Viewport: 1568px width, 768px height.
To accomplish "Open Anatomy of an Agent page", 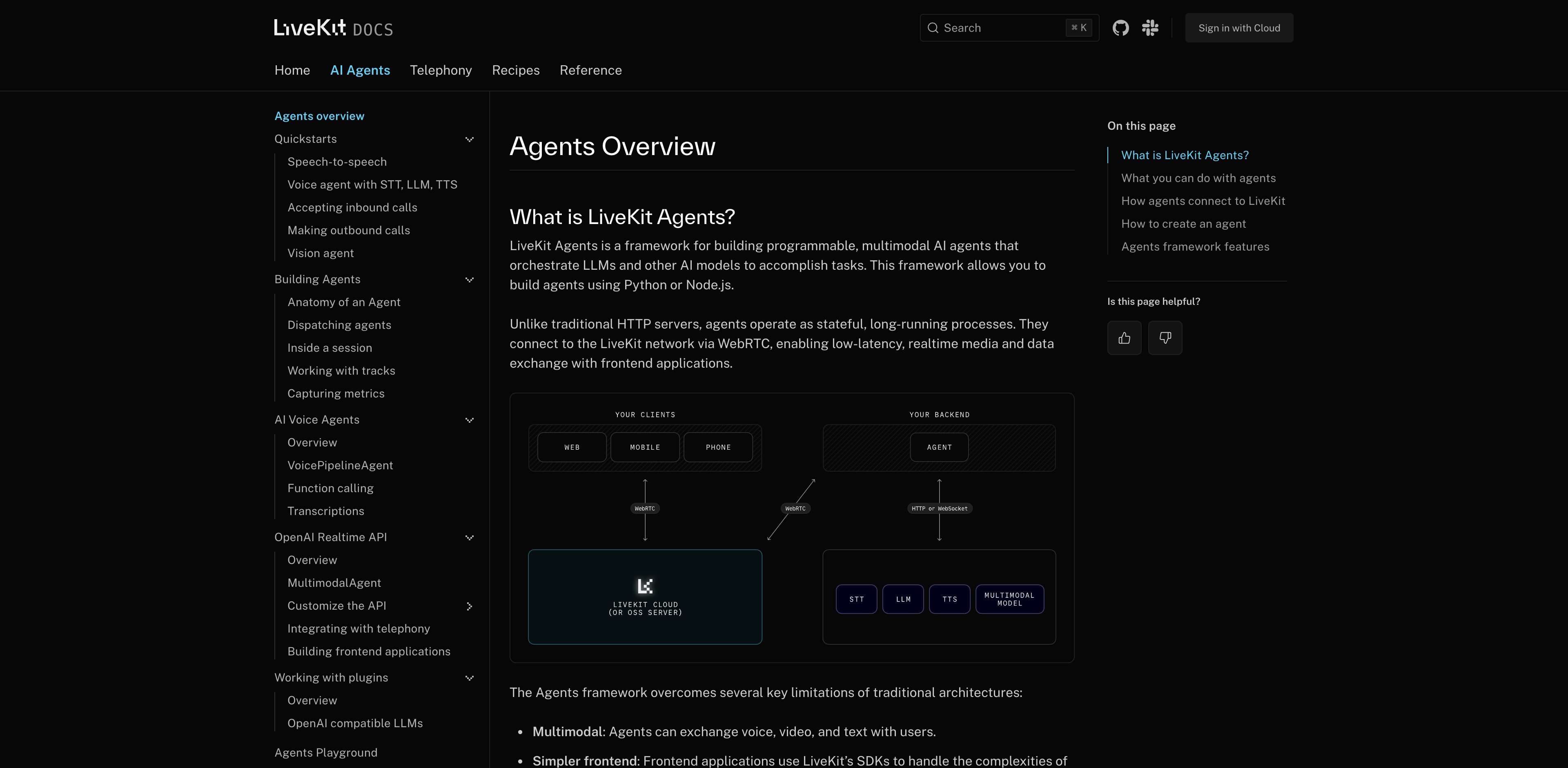I will tap(343, 302).
